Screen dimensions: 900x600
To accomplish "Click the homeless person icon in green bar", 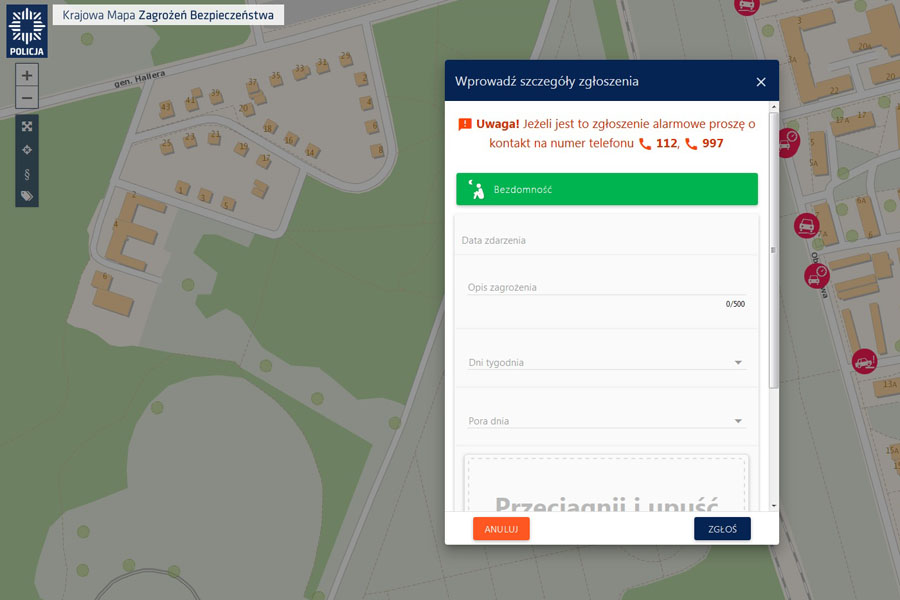I will pyautogui.click(x=476, y=189).
